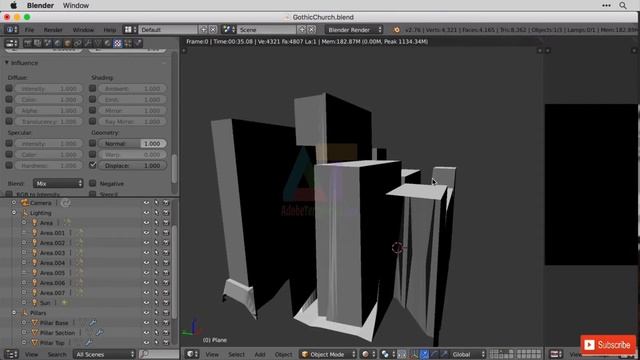Viewport: 640px width, 360px height.
Task: Add a new screen layout with plus button
Action: click(x=203, y=30)
